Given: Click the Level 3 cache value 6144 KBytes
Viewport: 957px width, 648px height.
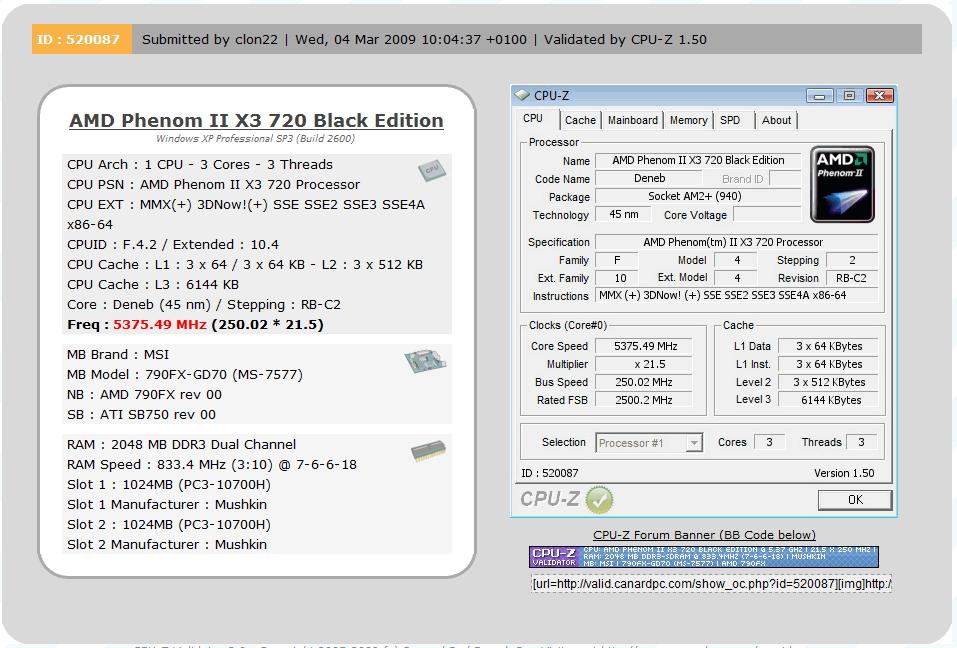Looking at the screenshot, I should [x=829, y=400].
